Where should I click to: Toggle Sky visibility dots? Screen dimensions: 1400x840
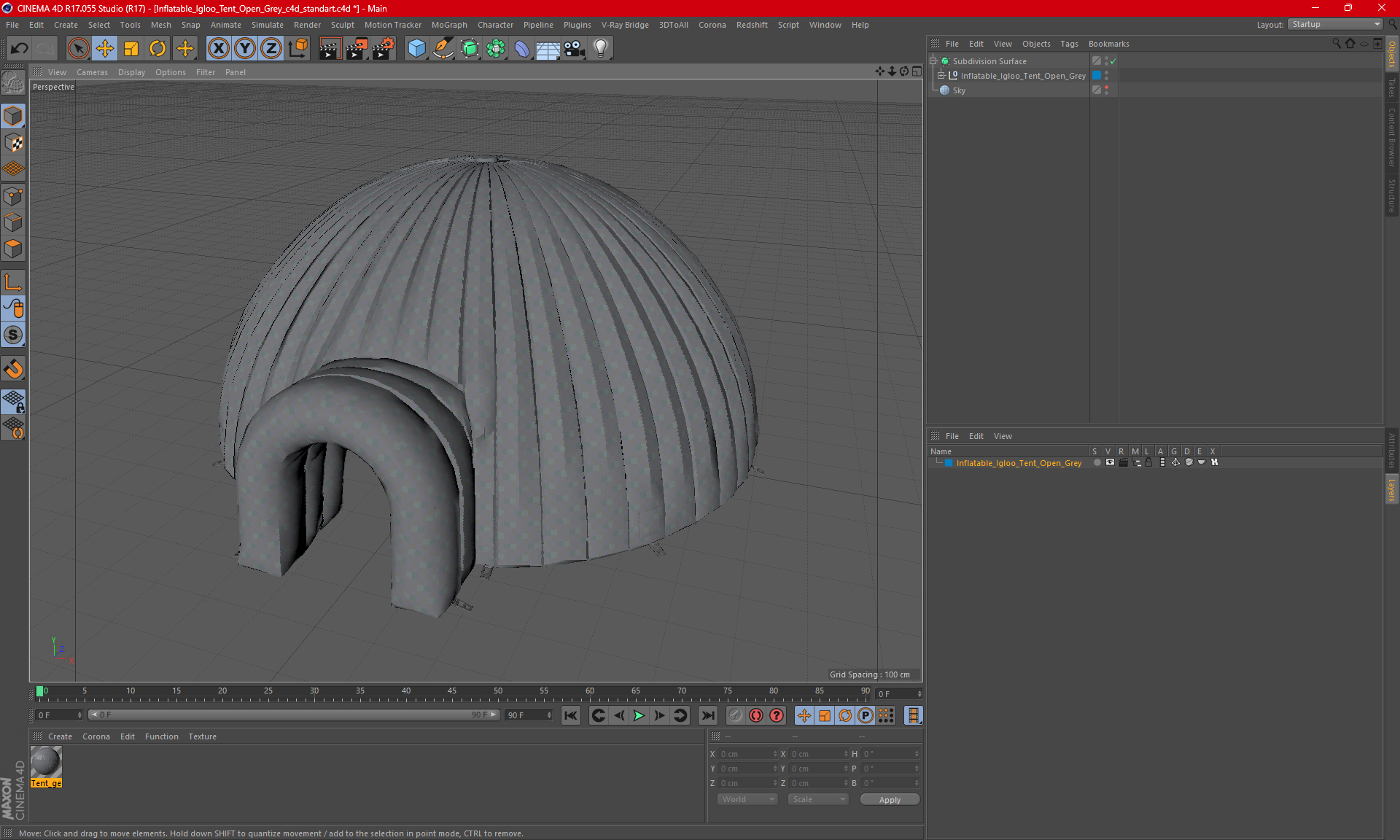1106,90
